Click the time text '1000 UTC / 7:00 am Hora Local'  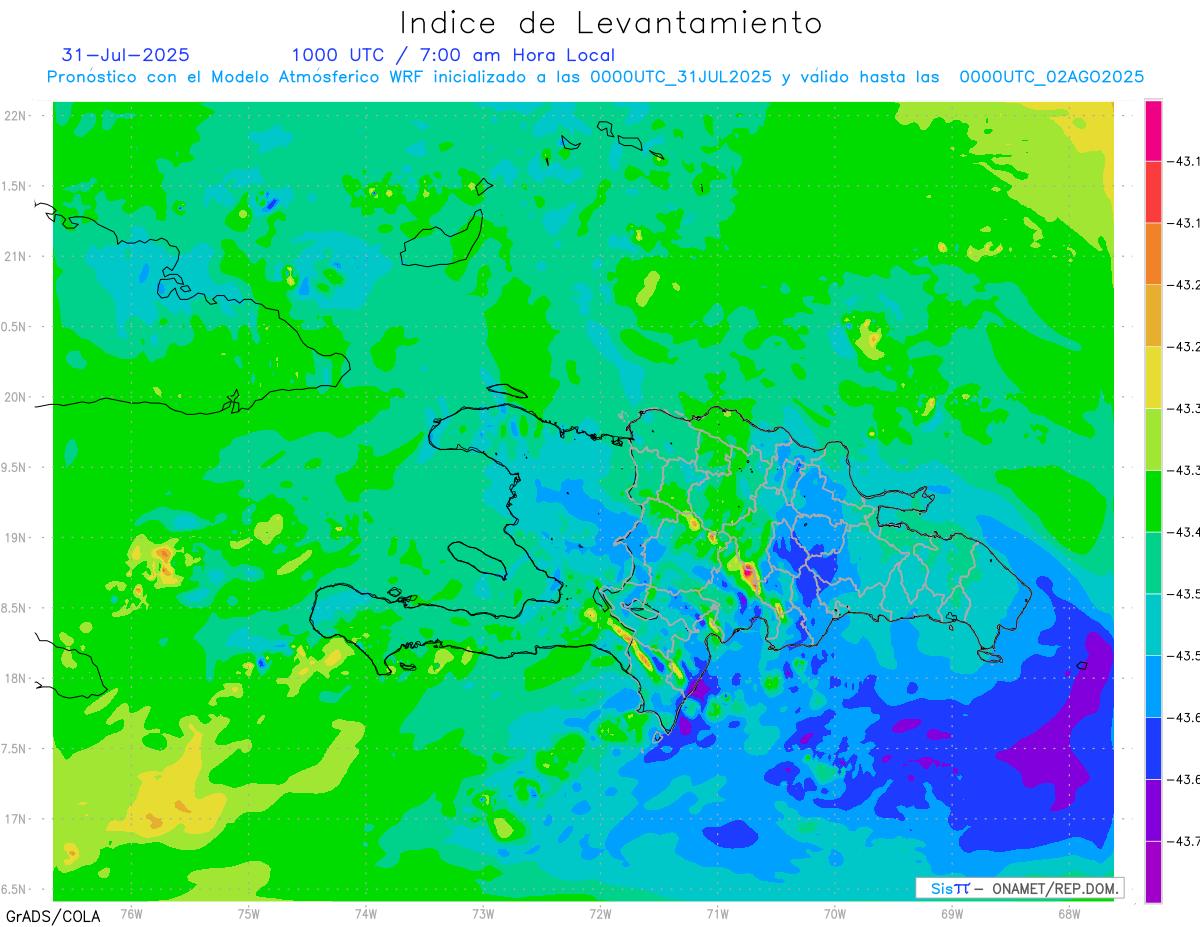coord(453,55)
